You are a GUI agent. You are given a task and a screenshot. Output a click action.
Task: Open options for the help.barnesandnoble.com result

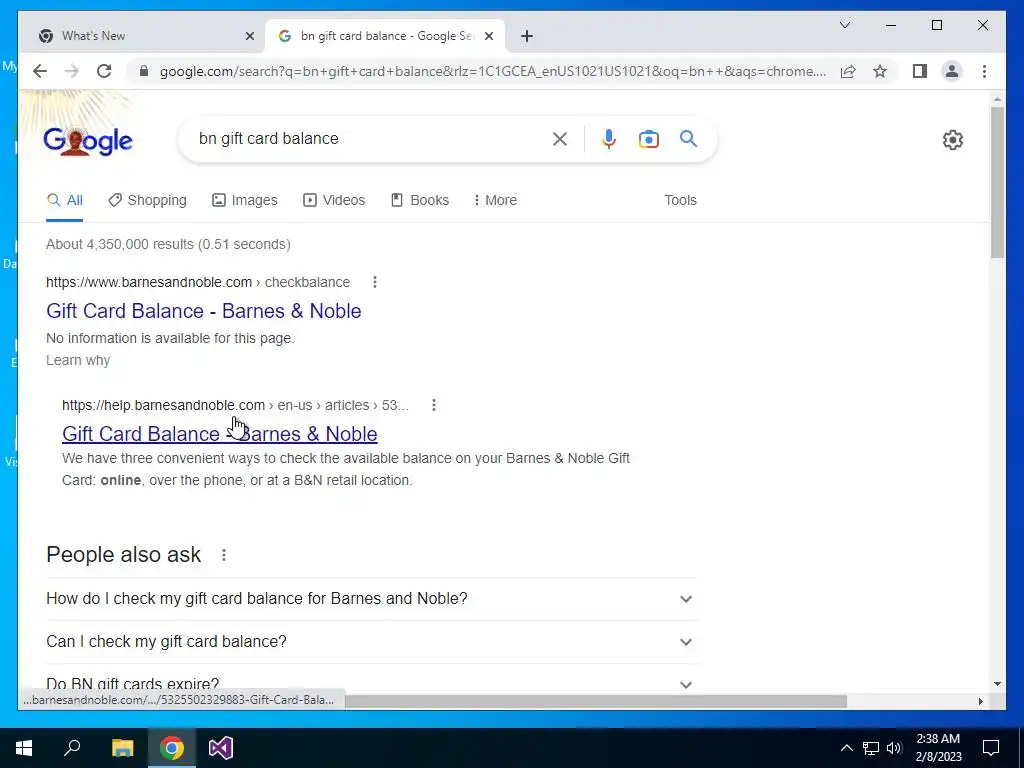tap(434, 405)
